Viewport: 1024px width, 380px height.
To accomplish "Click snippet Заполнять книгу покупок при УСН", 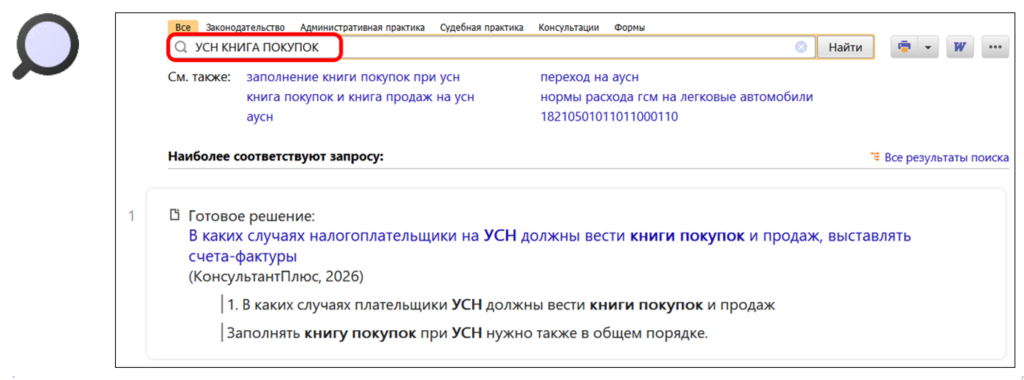I will coord(467,333).
